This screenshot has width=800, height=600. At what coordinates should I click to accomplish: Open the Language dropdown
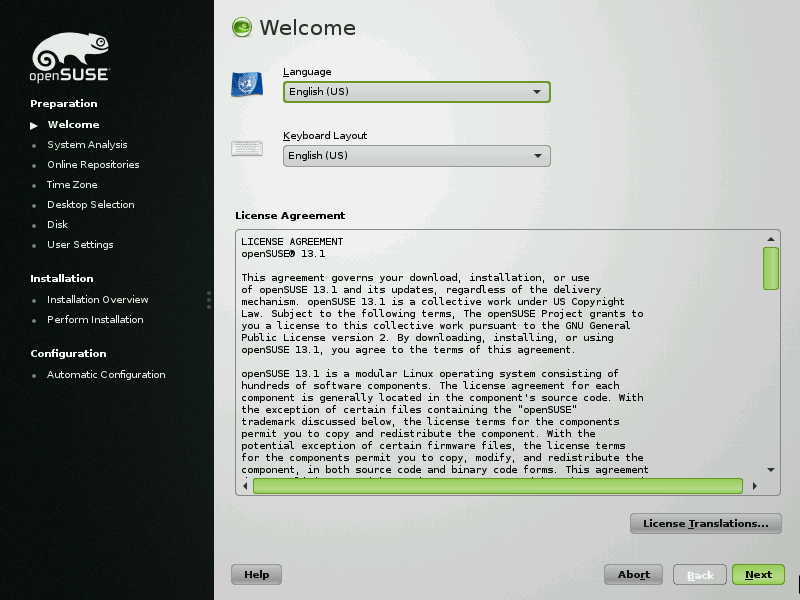tap(416, 92)
